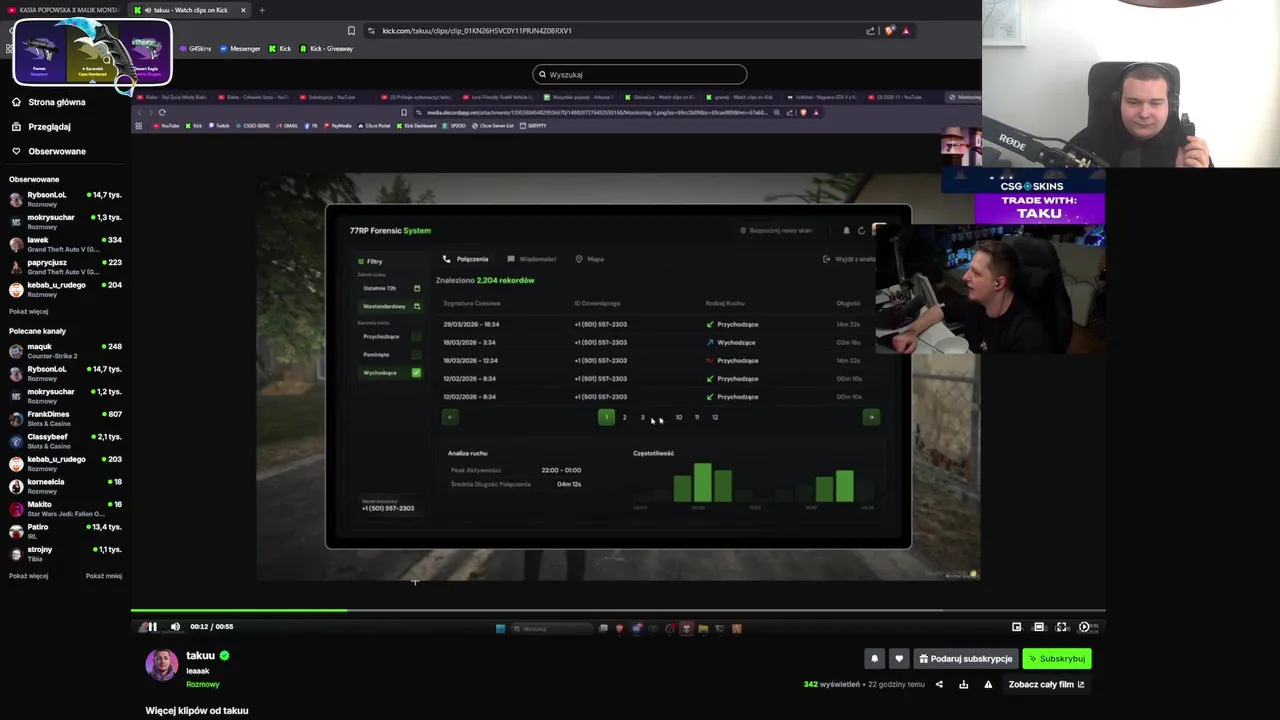Screen dimensions: 1280x720
Task: Collapse recommended channels with Pokaż mniej
Action: coord(104,576)
